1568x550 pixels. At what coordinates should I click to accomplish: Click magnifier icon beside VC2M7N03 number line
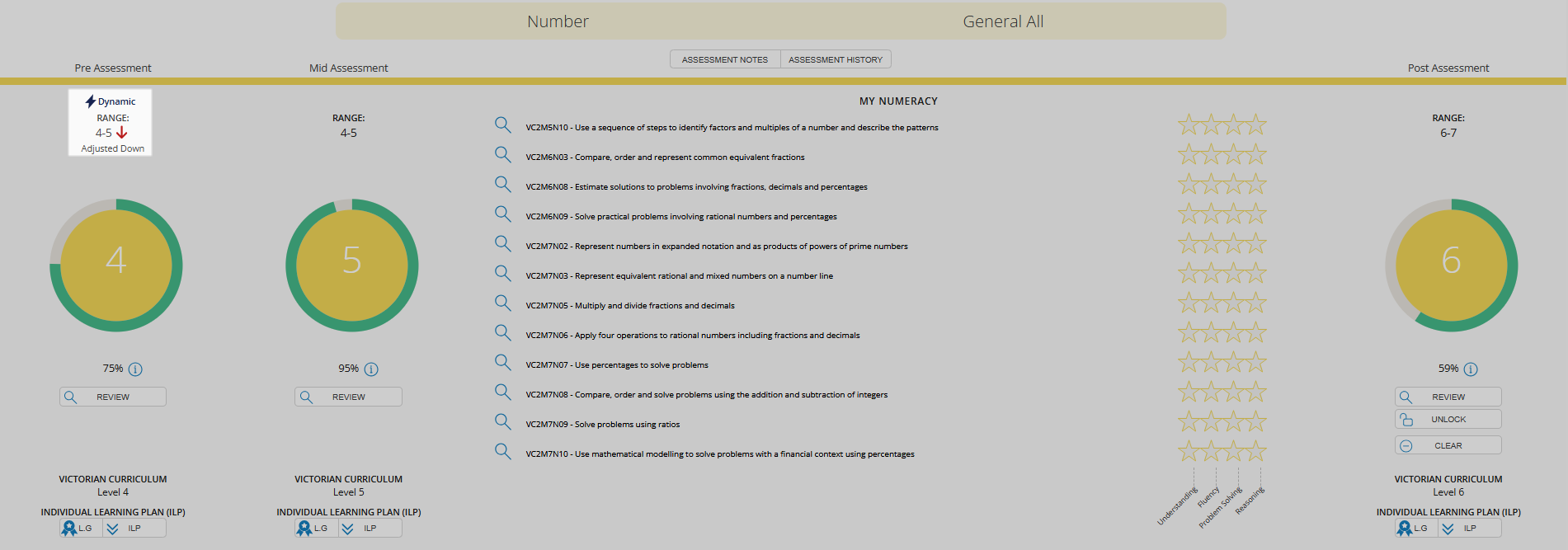(502, 273)
